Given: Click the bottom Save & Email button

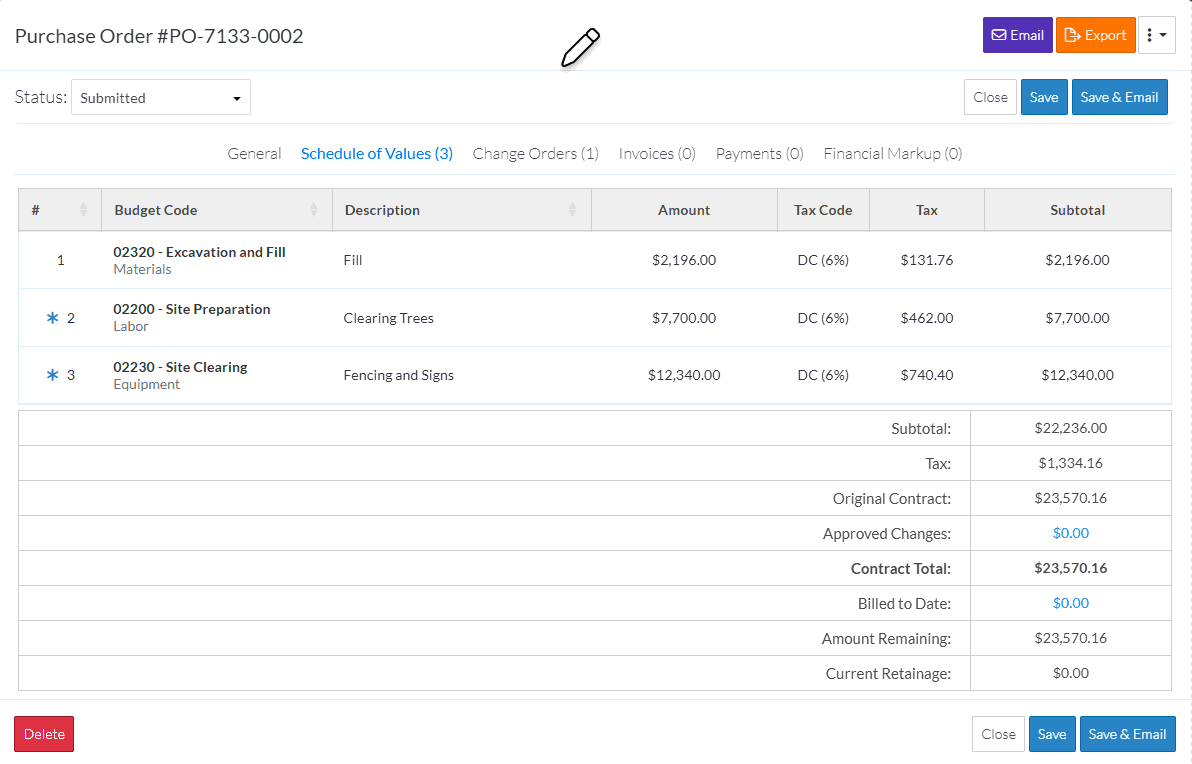Looking at the screenshot, I should click(x=1127, y=734).
